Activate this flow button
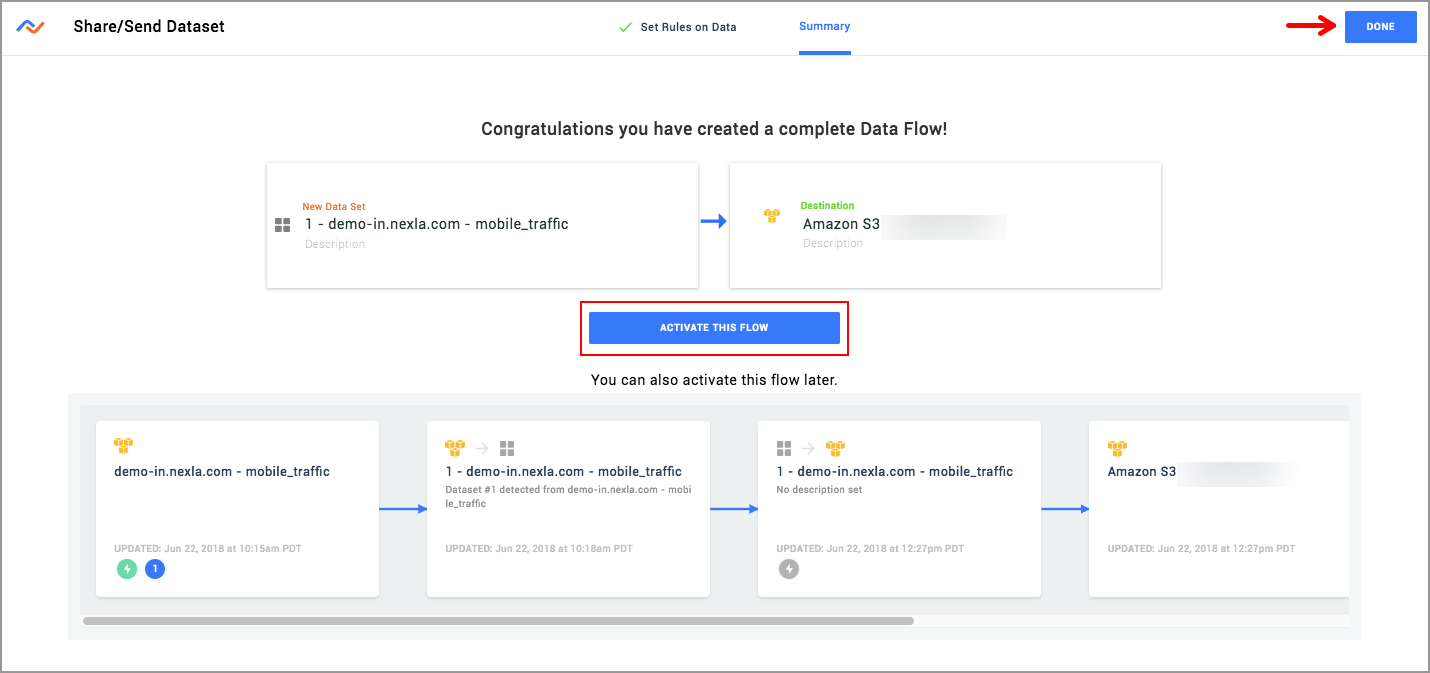Image resolution: width=1430 pixels, height=673 pixels. 714,328
